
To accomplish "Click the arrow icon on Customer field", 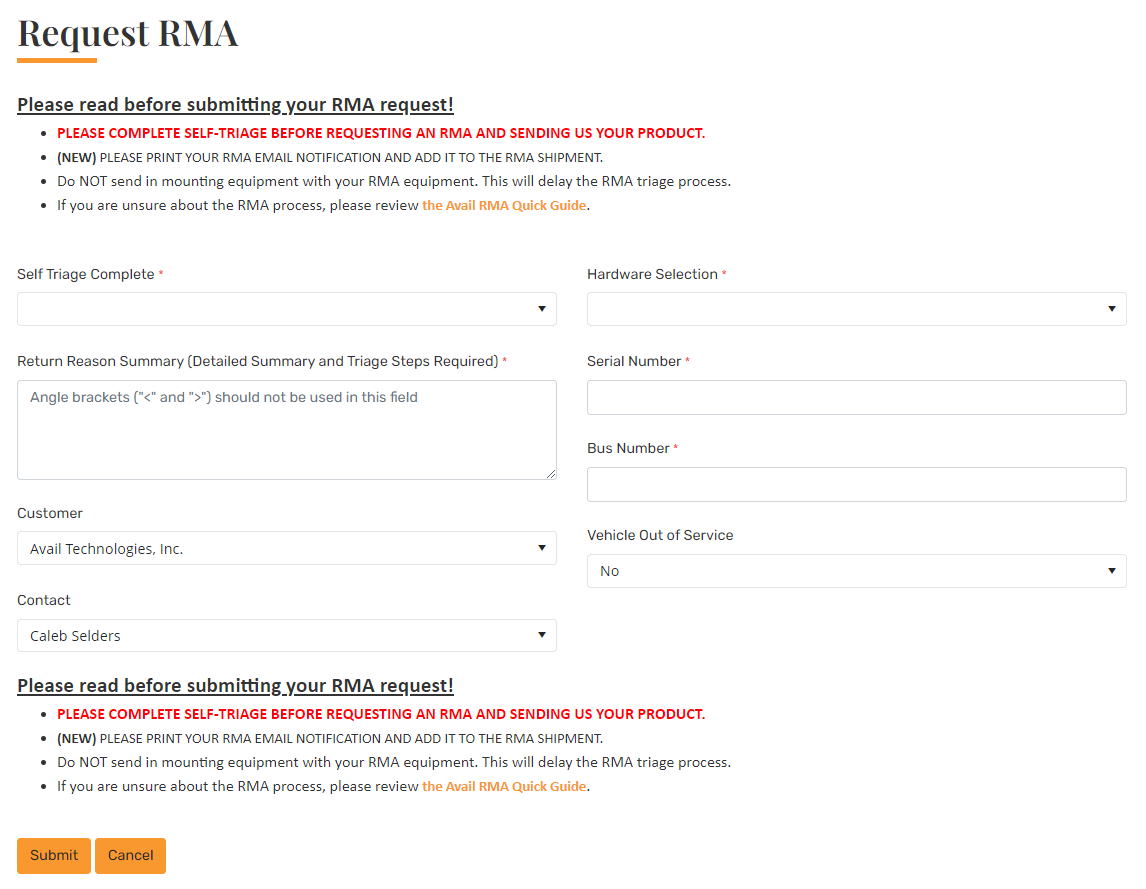I will pos(542,548).
